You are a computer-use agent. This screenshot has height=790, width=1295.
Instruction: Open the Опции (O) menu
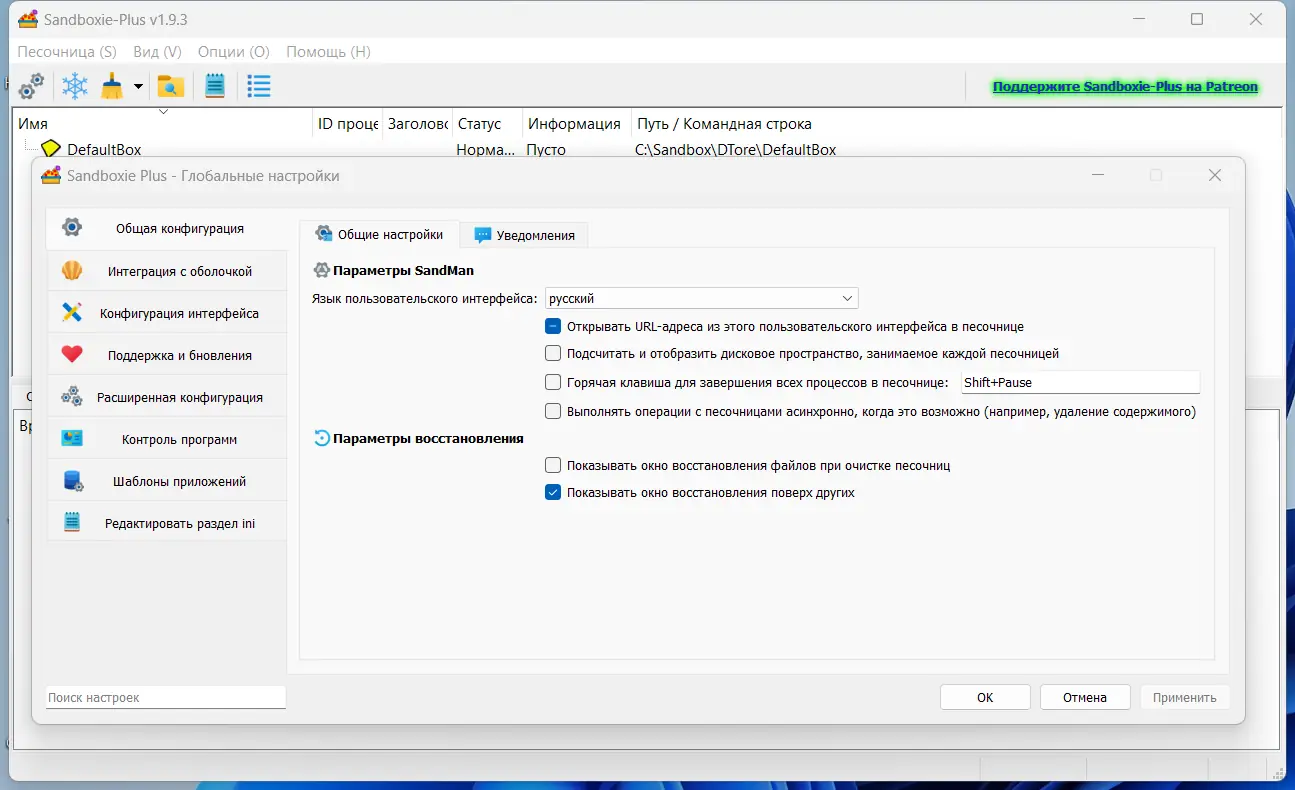234,51
